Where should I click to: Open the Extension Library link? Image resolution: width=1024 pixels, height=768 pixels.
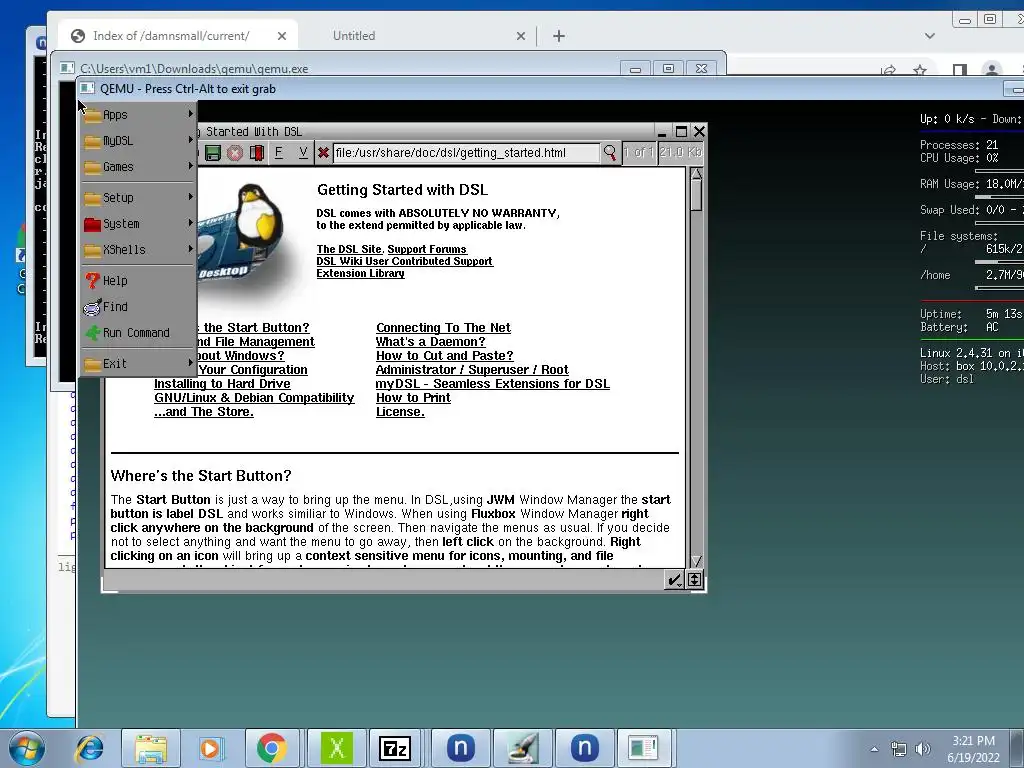tap(360, 274)
